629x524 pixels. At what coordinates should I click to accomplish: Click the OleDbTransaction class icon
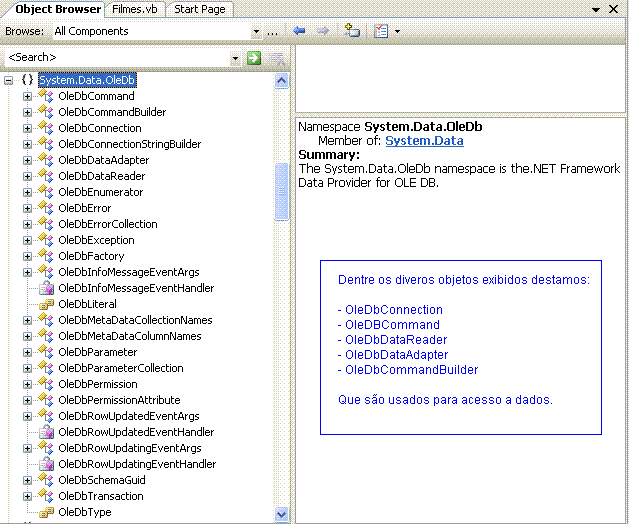coord(46,496)
